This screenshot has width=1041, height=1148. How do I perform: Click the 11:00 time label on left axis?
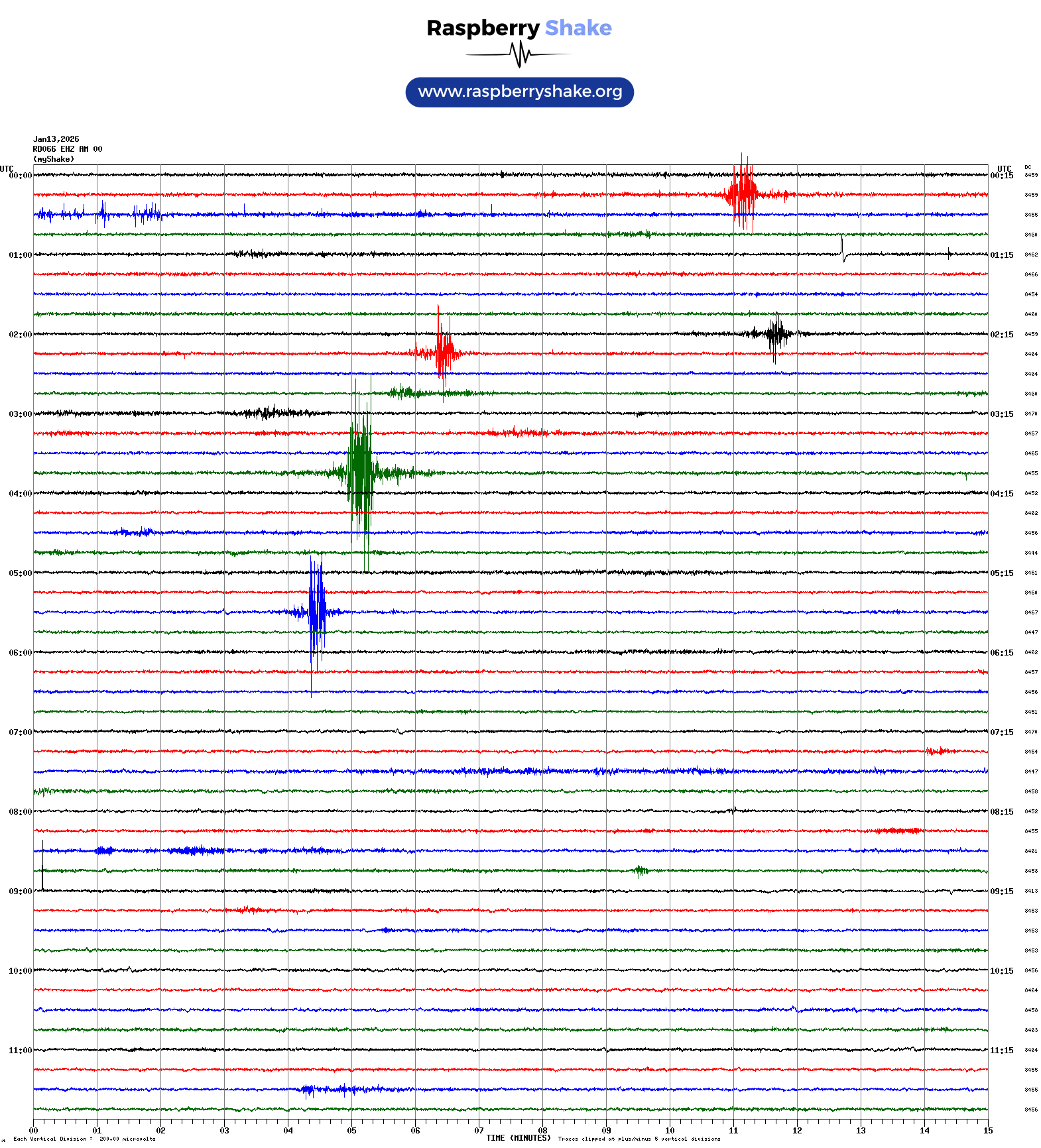click(20, 1051)
